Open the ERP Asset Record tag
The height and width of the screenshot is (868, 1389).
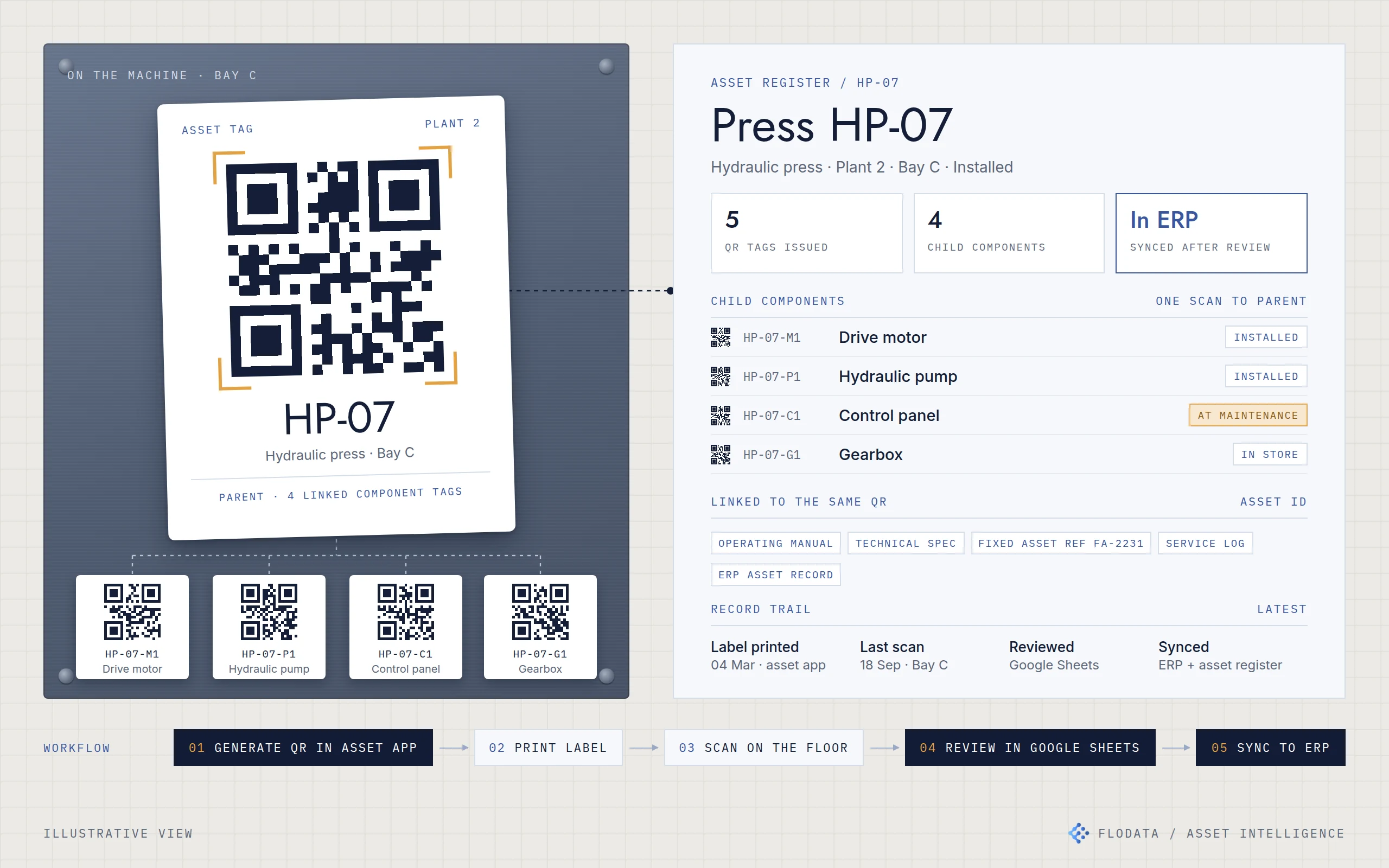tap(775, 575)
